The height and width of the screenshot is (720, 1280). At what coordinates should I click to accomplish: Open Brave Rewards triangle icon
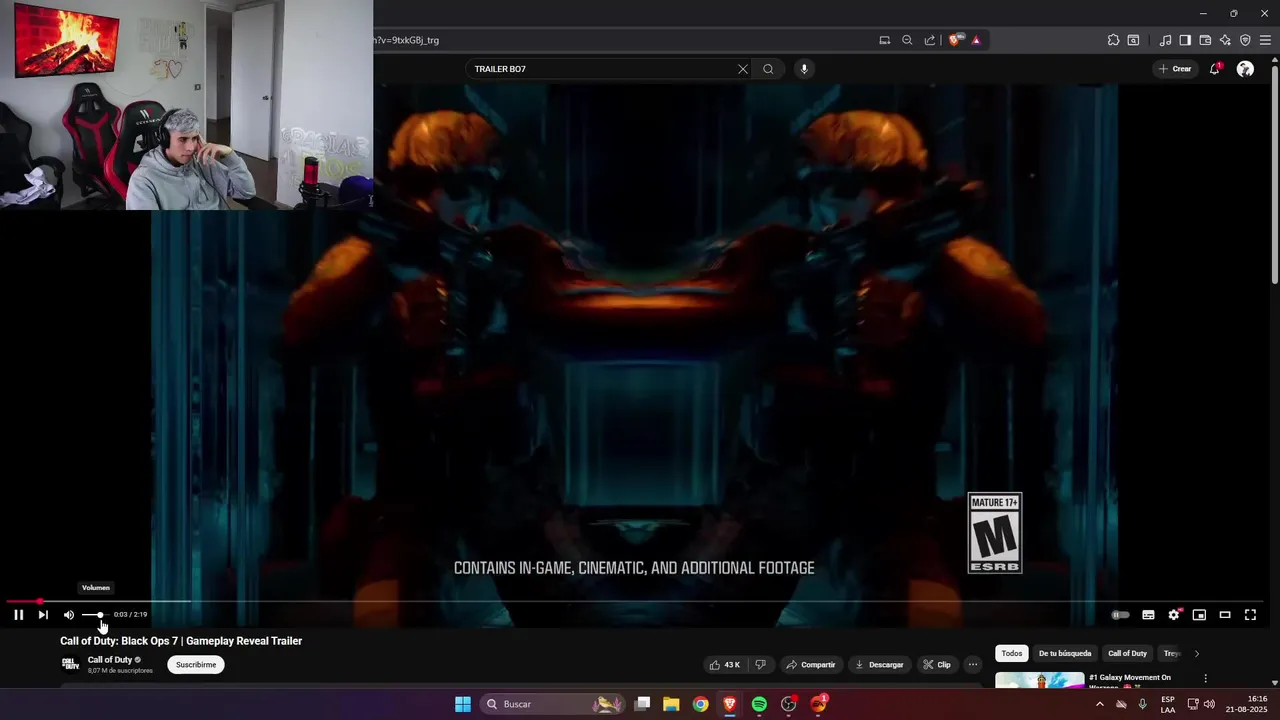tap(976, 40)
